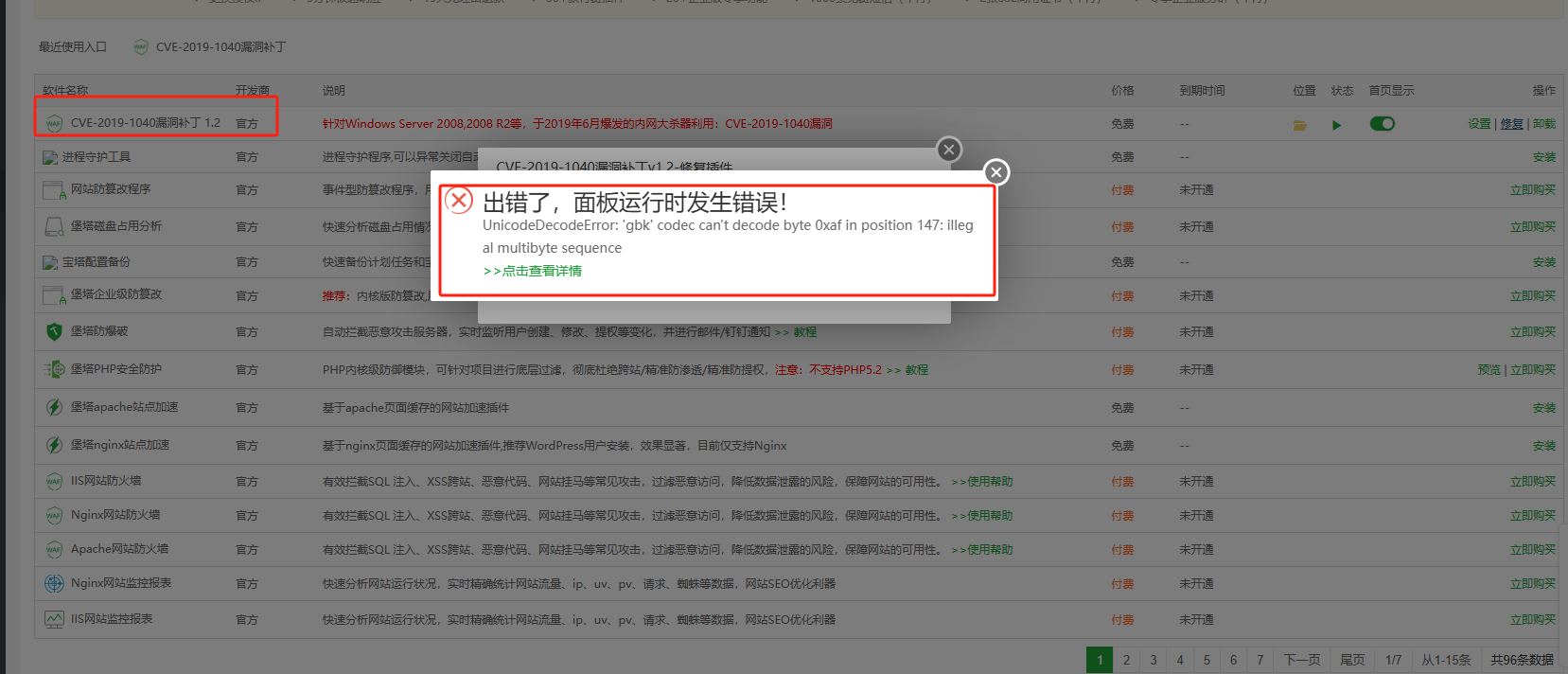Click the 进程守护工具 icon
The height and width of the screenshot is (674, 1568).
click(x=50, y=157)
